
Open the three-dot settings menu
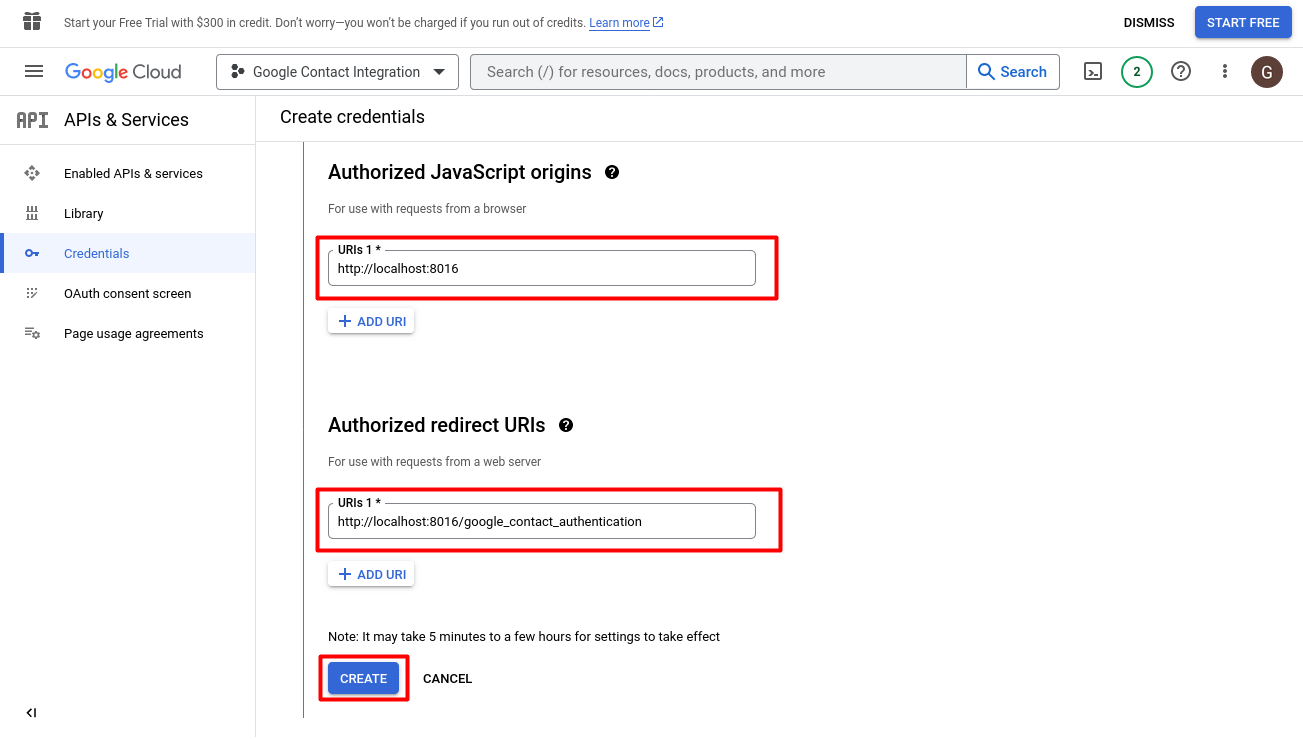tap(1225, 72)
